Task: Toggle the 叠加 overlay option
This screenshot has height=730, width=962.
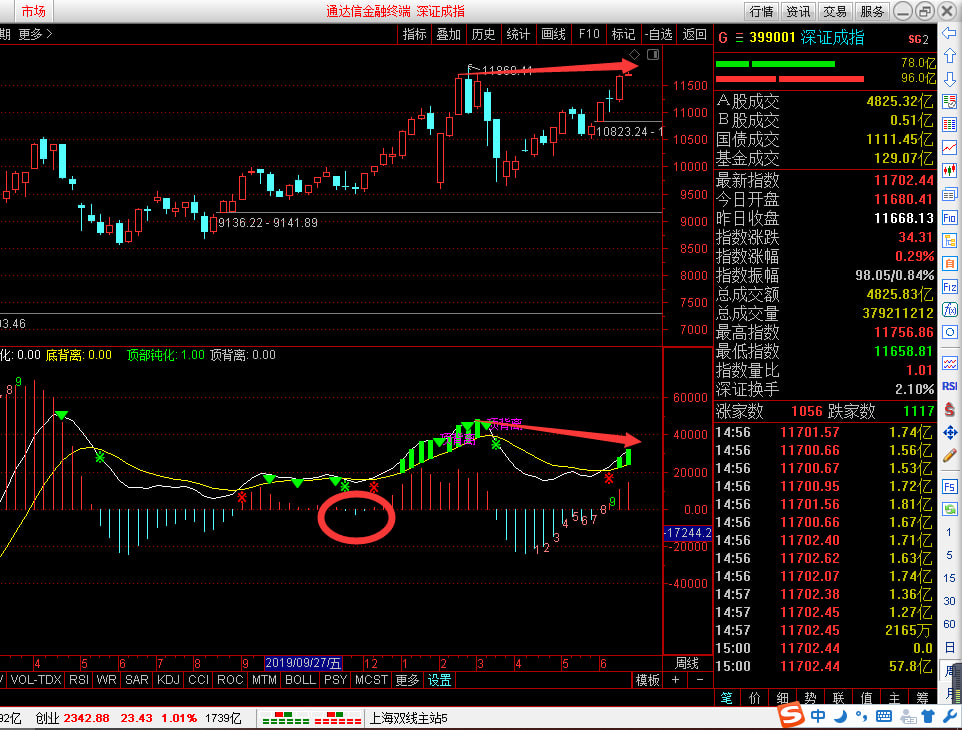Action: pyautogui.click(x=448, y=34)
